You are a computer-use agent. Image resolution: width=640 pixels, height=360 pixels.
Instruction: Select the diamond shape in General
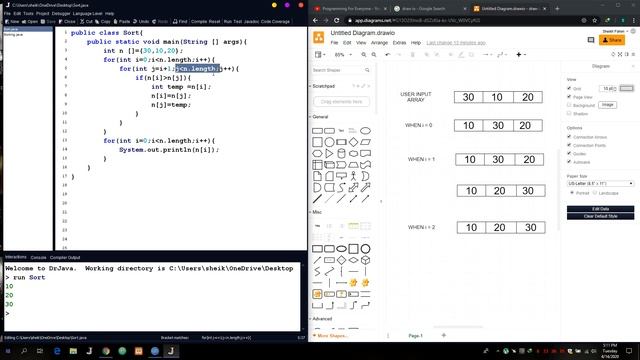pyautogui.click(x=353, y=142)
